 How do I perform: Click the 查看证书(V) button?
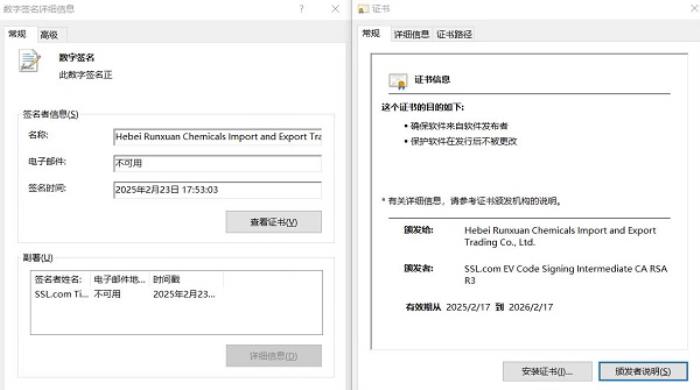[274, 222]
